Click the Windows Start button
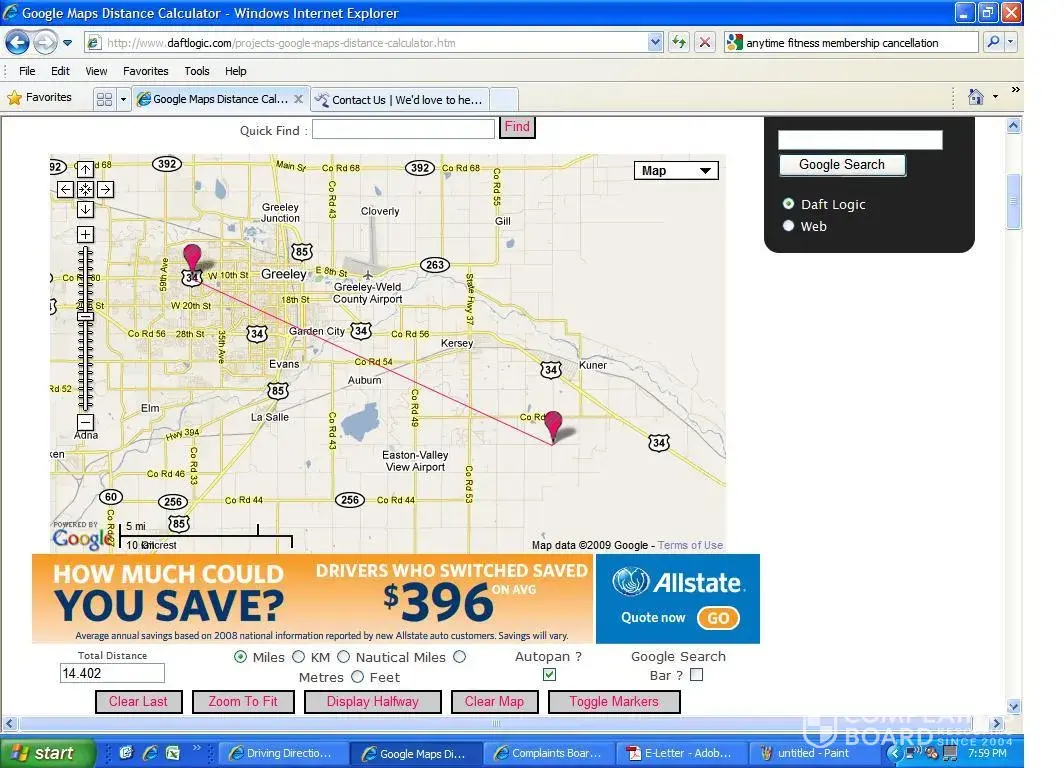Image resolution: width=1064 pixels, height=768 pixels. [47, 753]
